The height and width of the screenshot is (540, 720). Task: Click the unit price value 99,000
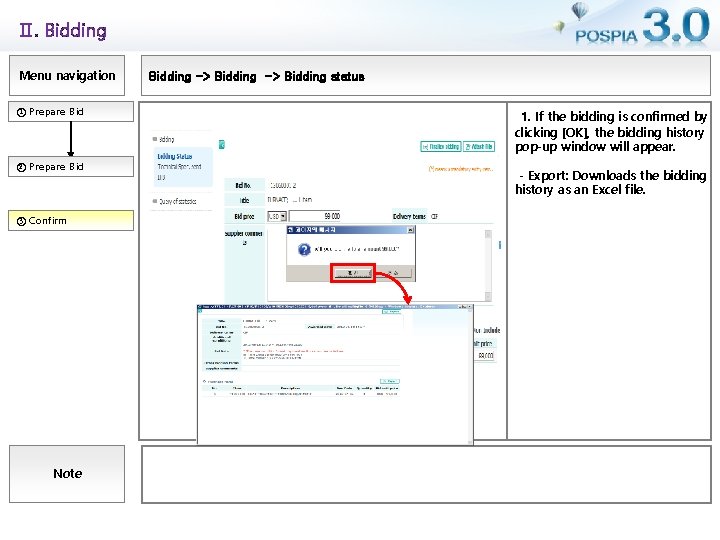[486, 356]
